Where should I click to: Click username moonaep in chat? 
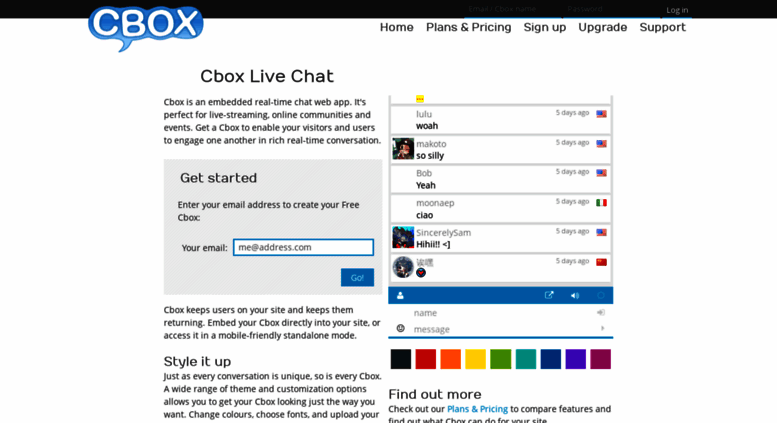click(x=435, y=203)
